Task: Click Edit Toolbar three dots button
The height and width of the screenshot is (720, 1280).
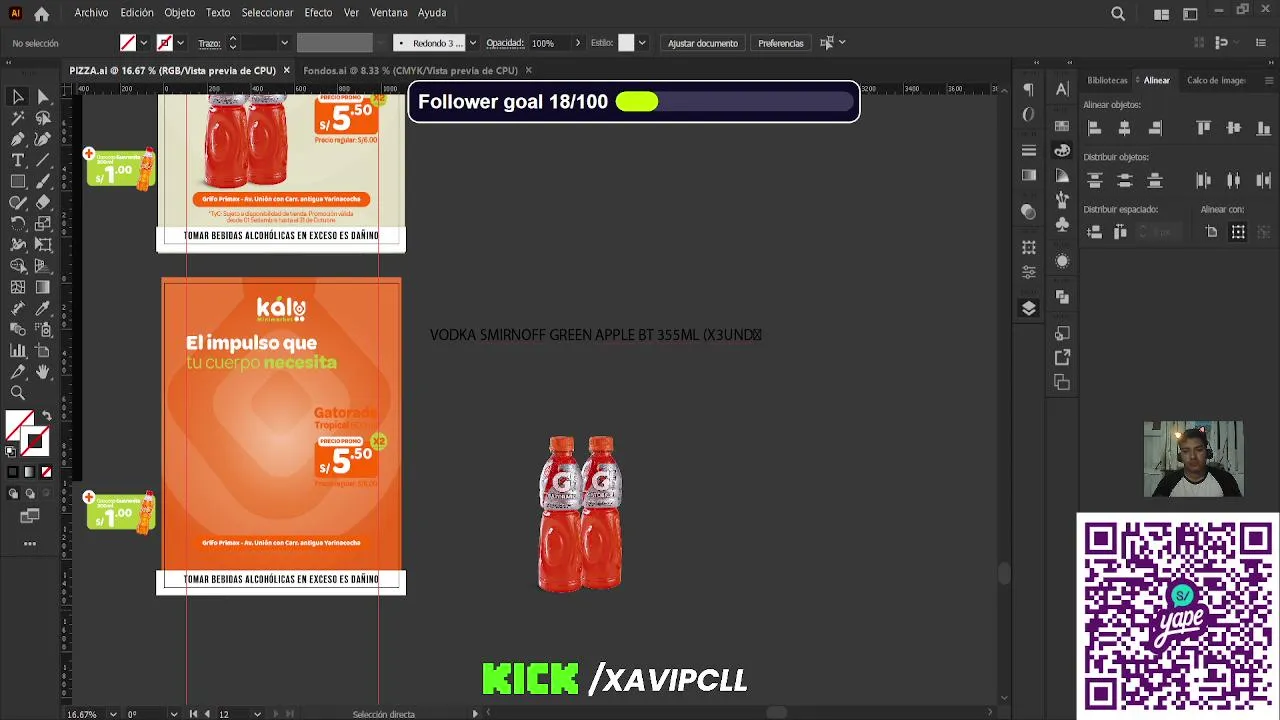Action: click(x=30, y=544)
